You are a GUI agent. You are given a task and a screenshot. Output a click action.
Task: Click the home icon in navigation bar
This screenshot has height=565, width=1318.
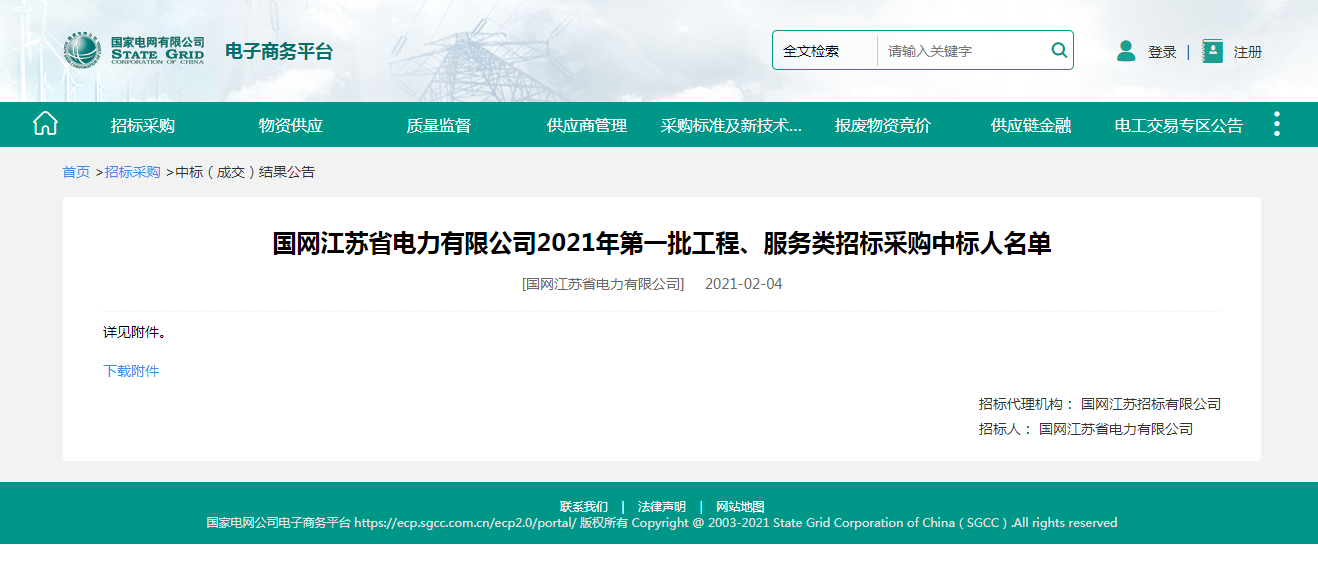[x=45, y=124]
